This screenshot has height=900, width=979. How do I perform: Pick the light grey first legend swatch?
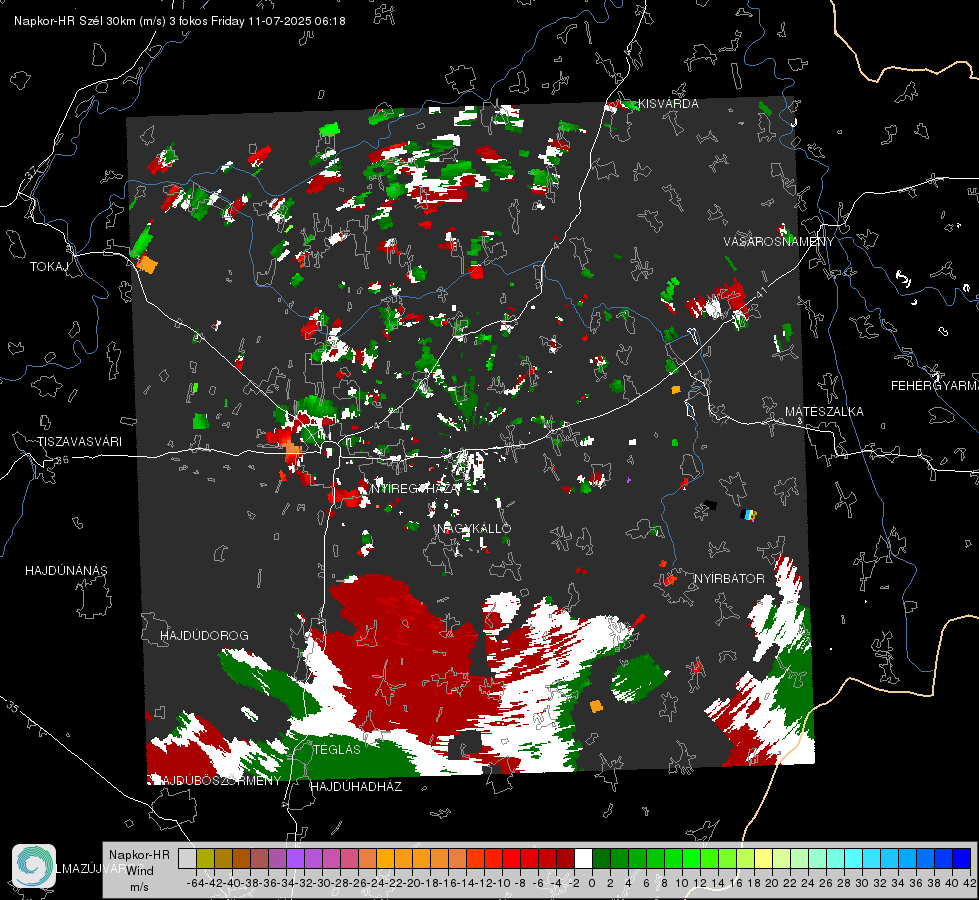tap(187, 859)
